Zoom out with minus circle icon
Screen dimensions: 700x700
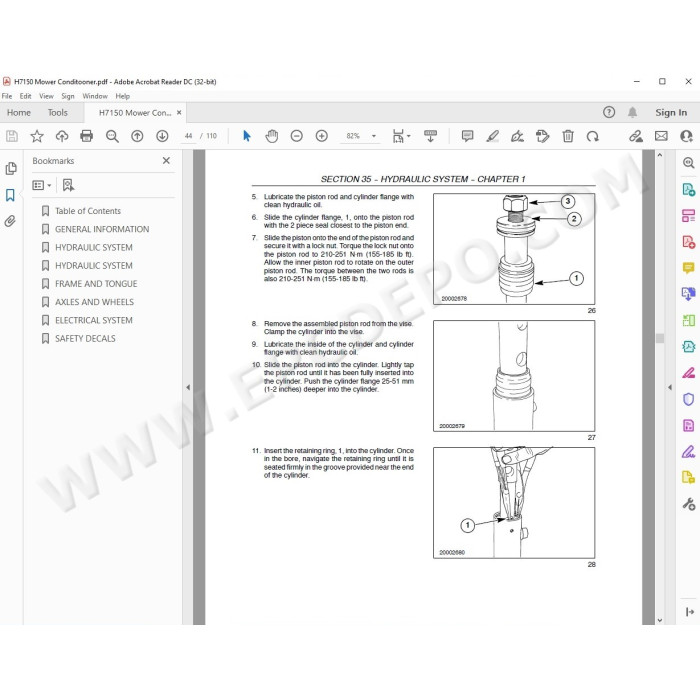[296, 136]
